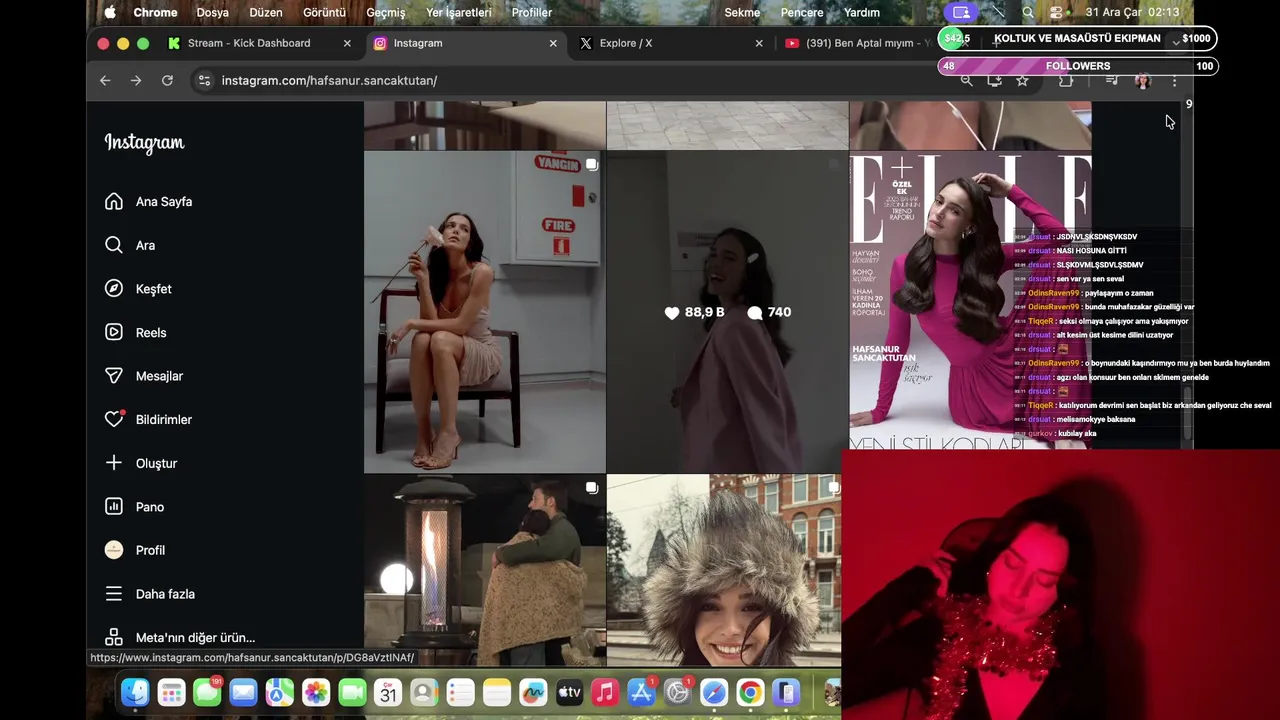Image resolution: width=1280 pixels, height=720 pixels.
Task: Open Chrome media controls icon
Action: pyautogui.click(x=1112, y=80)
